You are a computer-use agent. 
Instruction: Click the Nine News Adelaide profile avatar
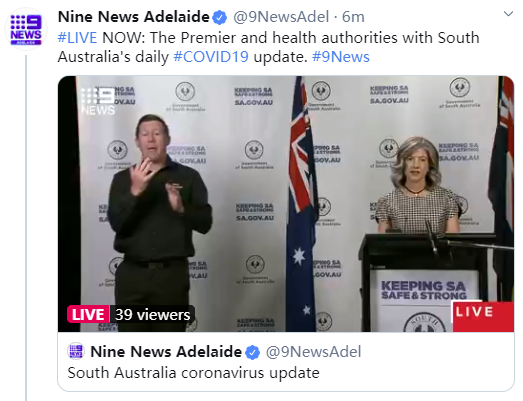tap(26, 29)
